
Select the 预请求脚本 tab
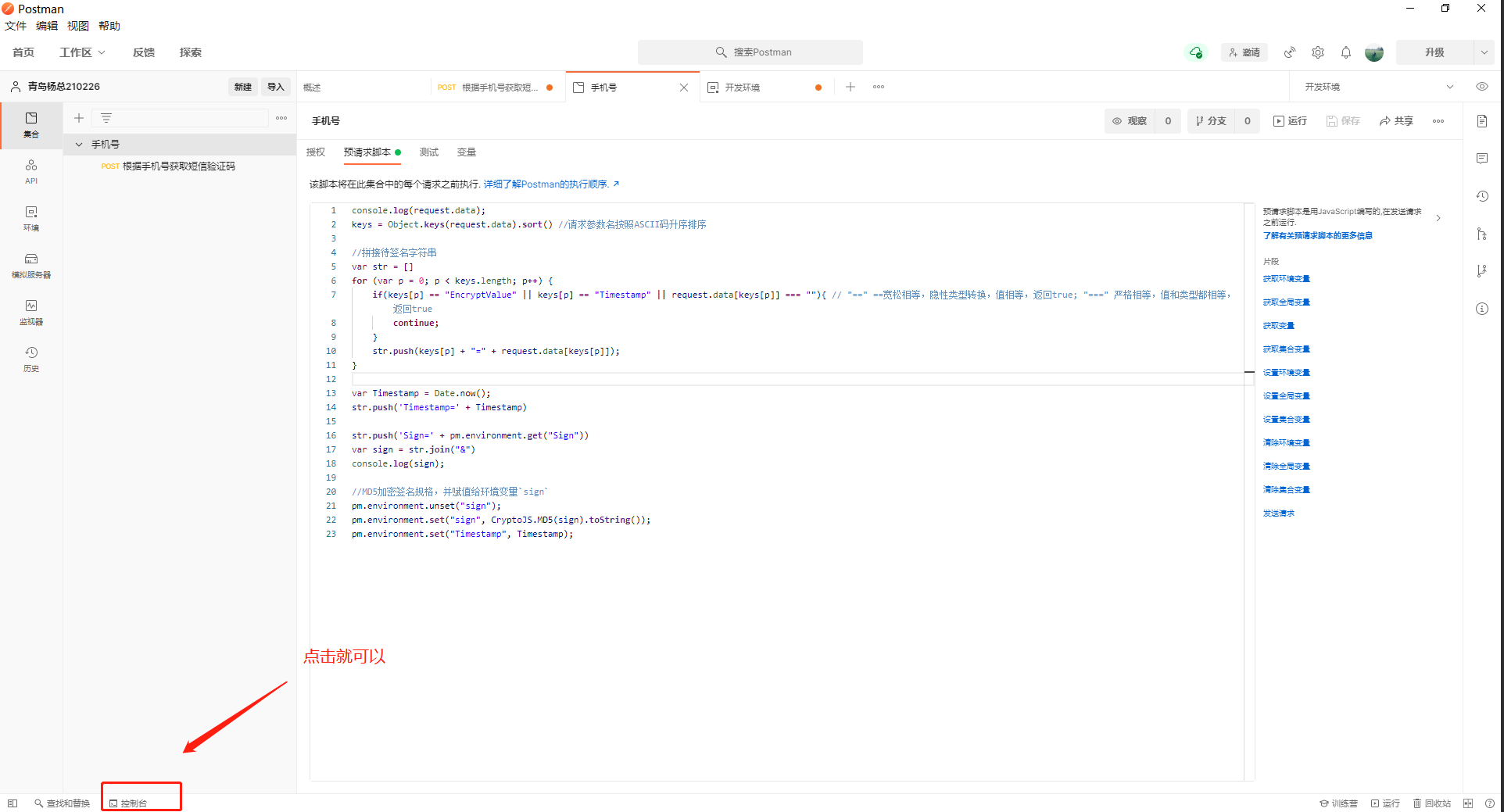click(371, 152)
